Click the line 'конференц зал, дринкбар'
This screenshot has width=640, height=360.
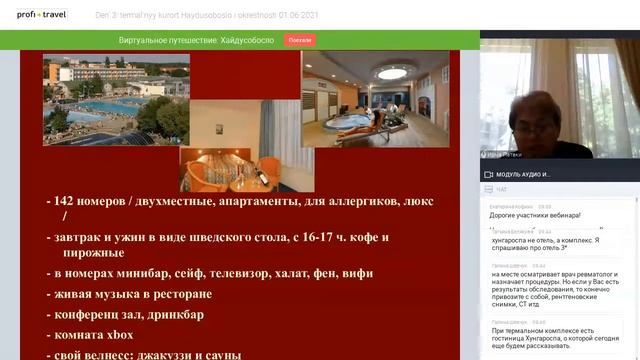125,314
